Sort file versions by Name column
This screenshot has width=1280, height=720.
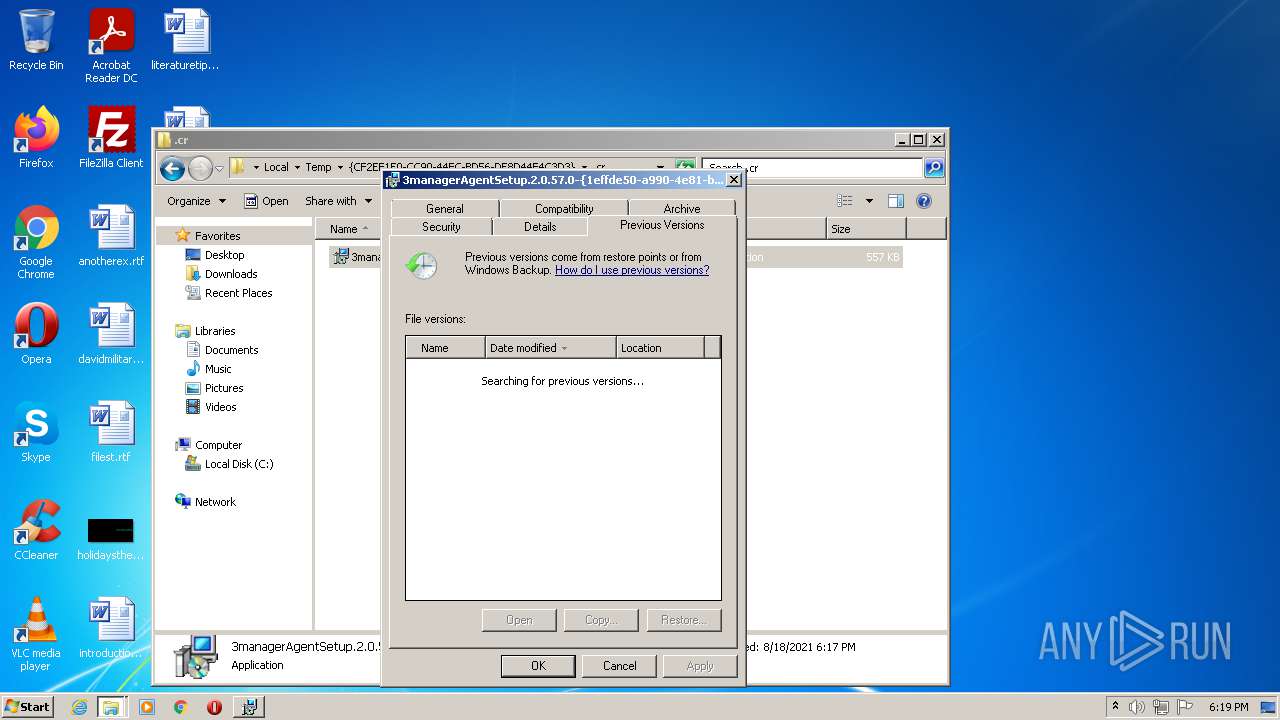pos(445,348)
